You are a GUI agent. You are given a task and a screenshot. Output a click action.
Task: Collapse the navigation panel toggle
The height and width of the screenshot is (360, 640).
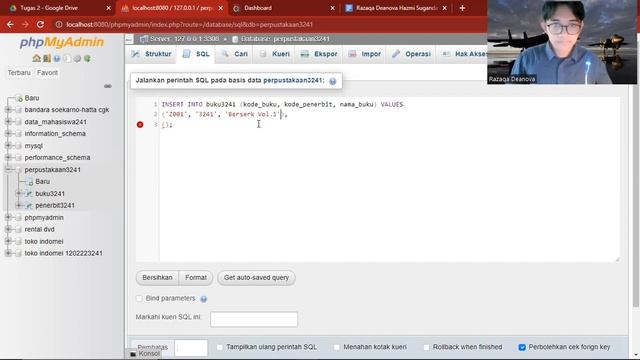(x=129, y=39)
